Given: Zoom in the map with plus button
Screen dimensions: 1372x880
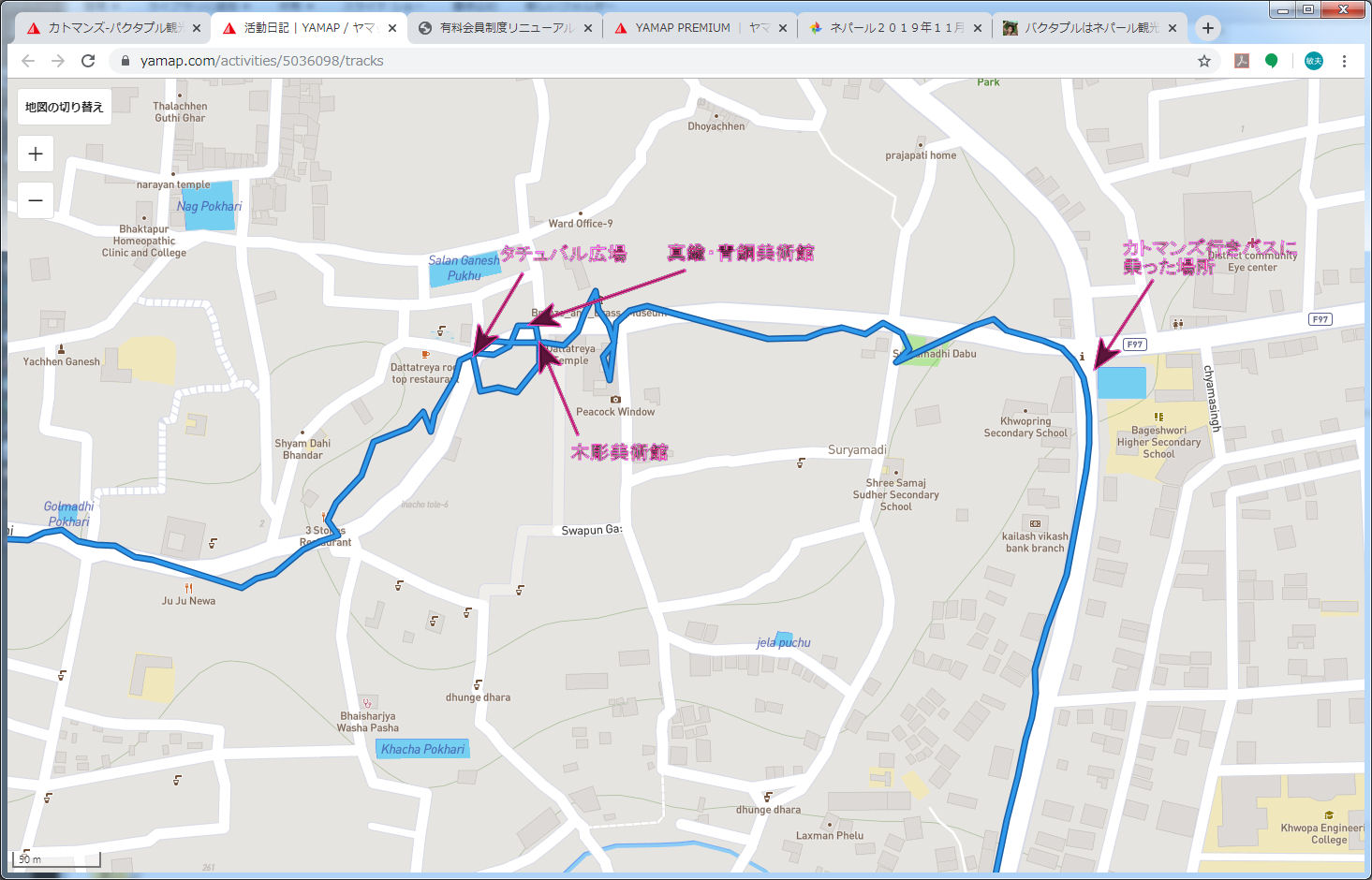Looking at the screenshot, I should click(36, 154).
